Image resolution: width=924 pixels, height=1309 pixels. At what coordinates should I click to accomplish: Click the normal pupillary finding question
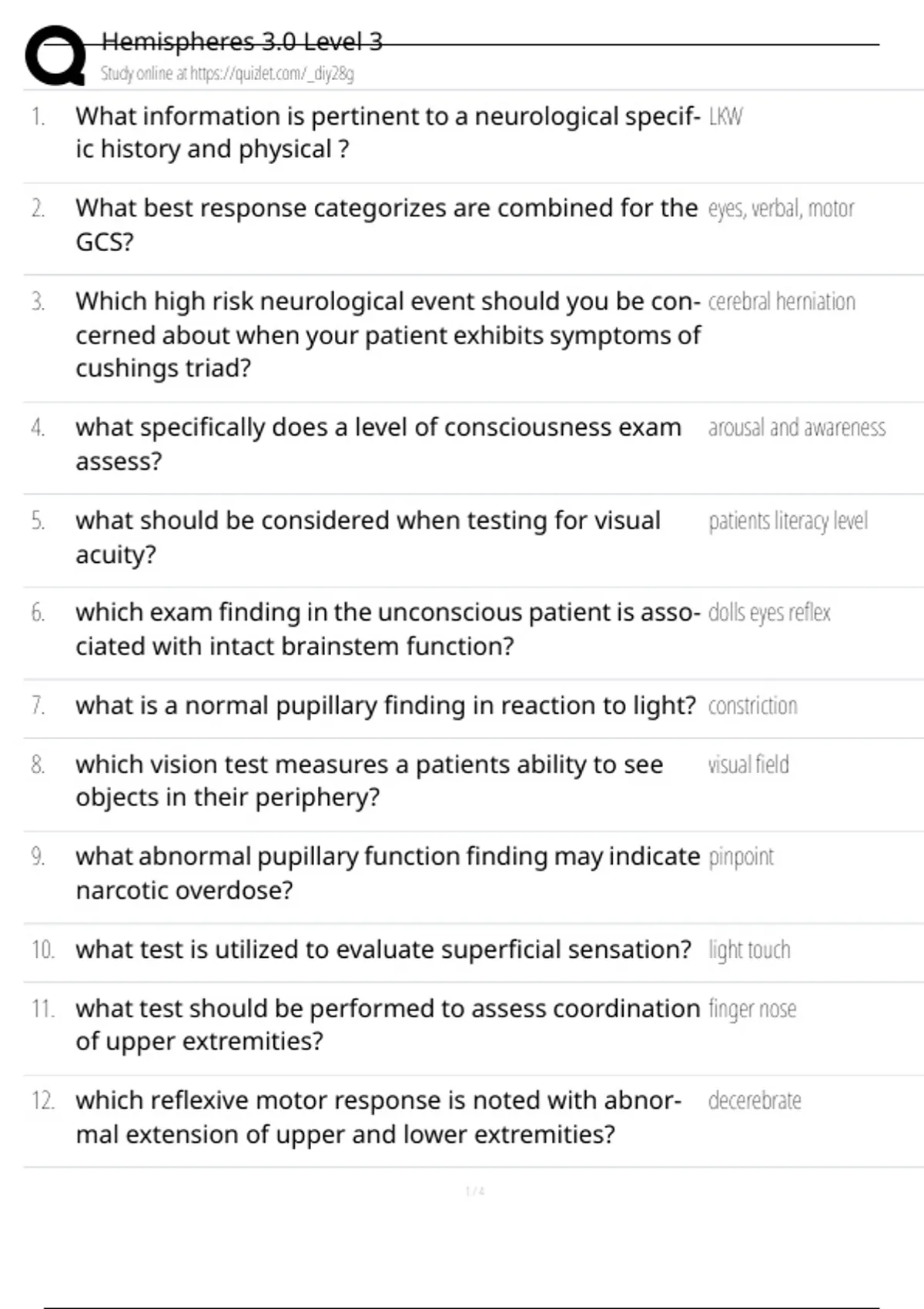385,705
